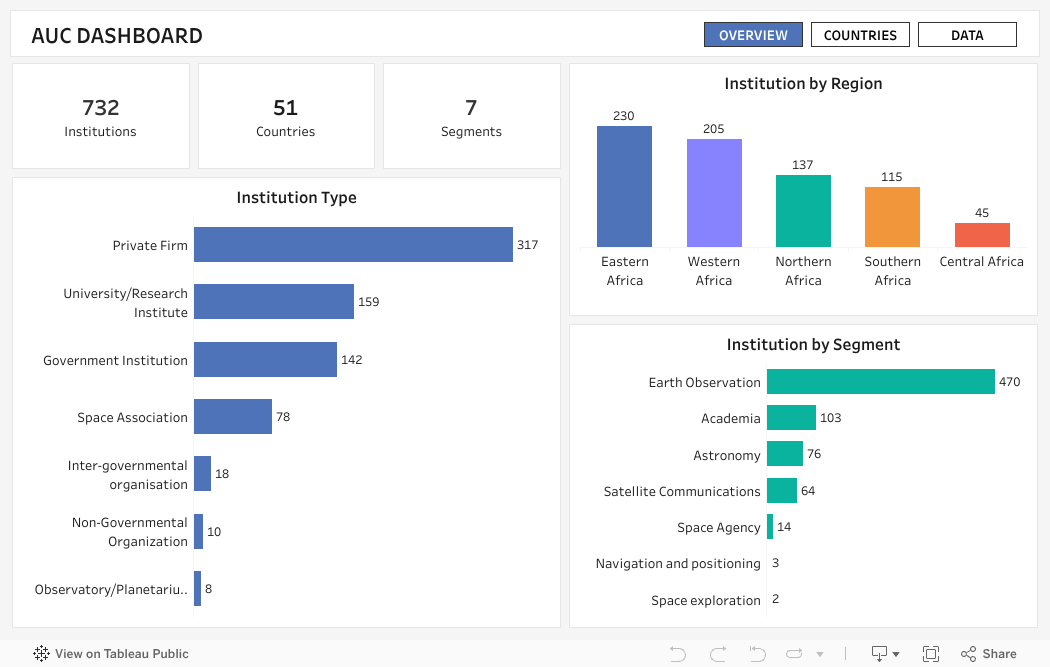Click the 732 Institutions summary card
The width and height of the screenshot is (1050, 667).
click(101, 118)
